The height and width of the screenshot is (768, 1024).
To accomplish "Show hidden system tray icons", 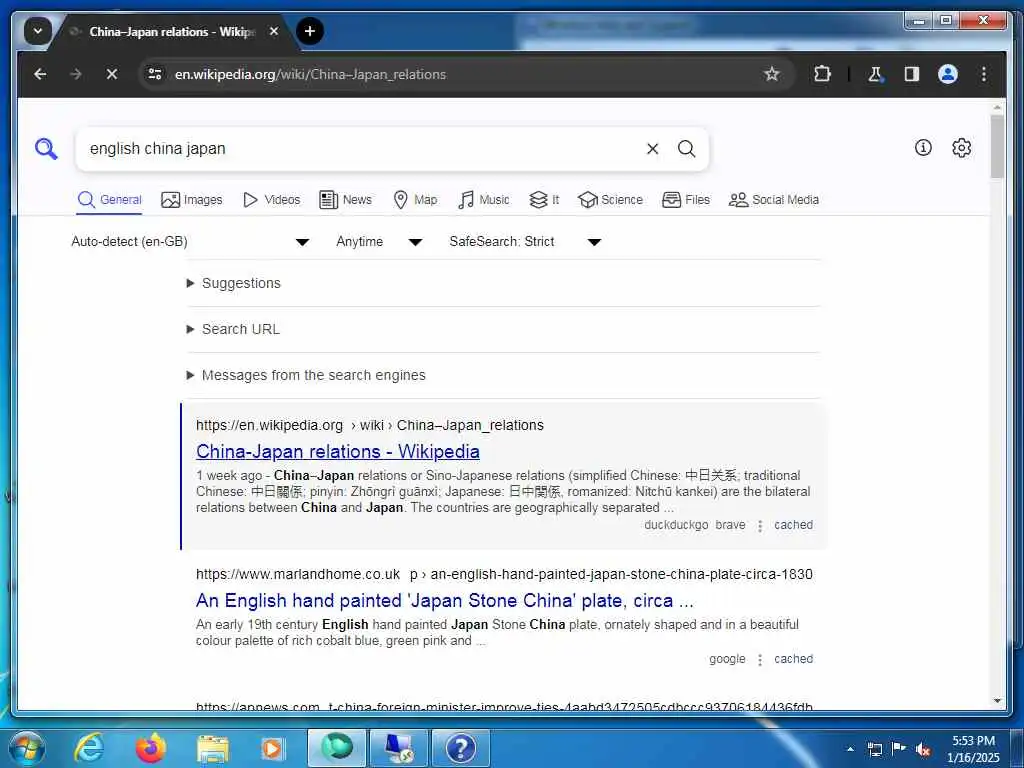I will (850, 749).
